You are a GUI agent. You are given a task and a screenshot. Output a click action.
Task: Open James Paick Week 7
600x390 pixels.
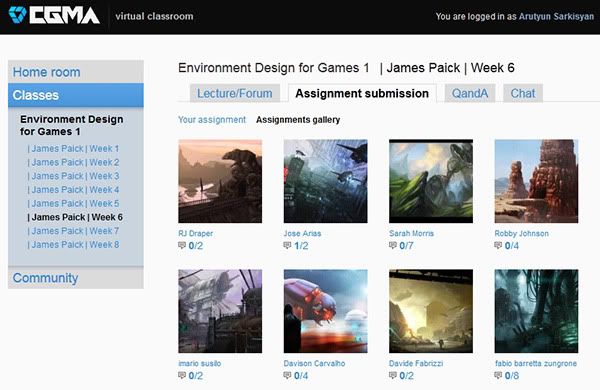click(x=73, y=231)
